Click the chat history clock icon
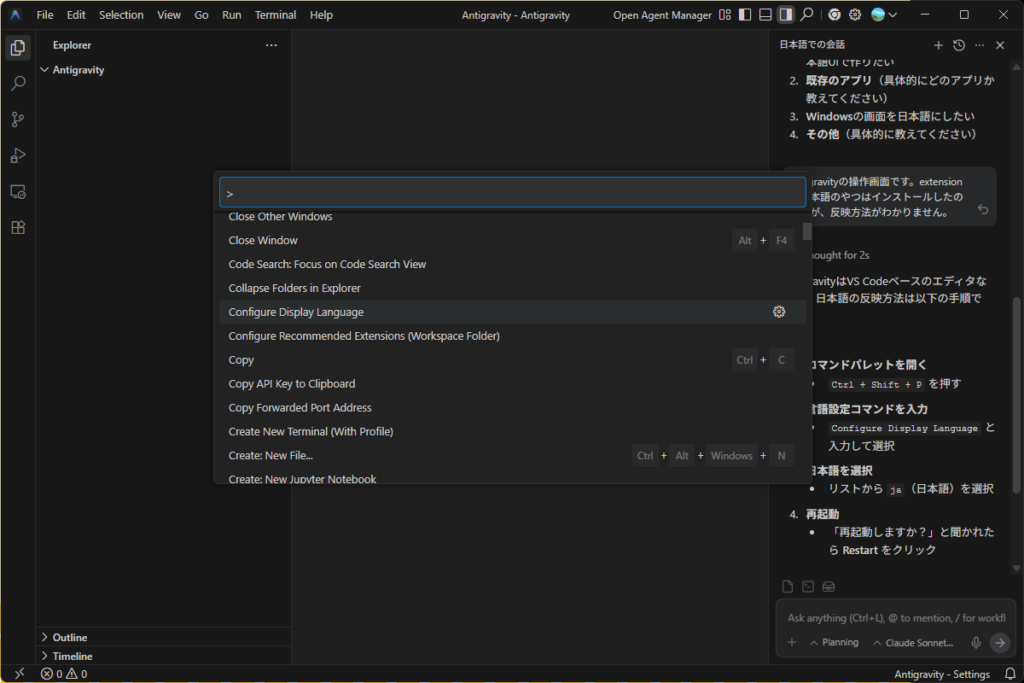Viewport: 1024px width, 683px height. [x=959, y=45]
